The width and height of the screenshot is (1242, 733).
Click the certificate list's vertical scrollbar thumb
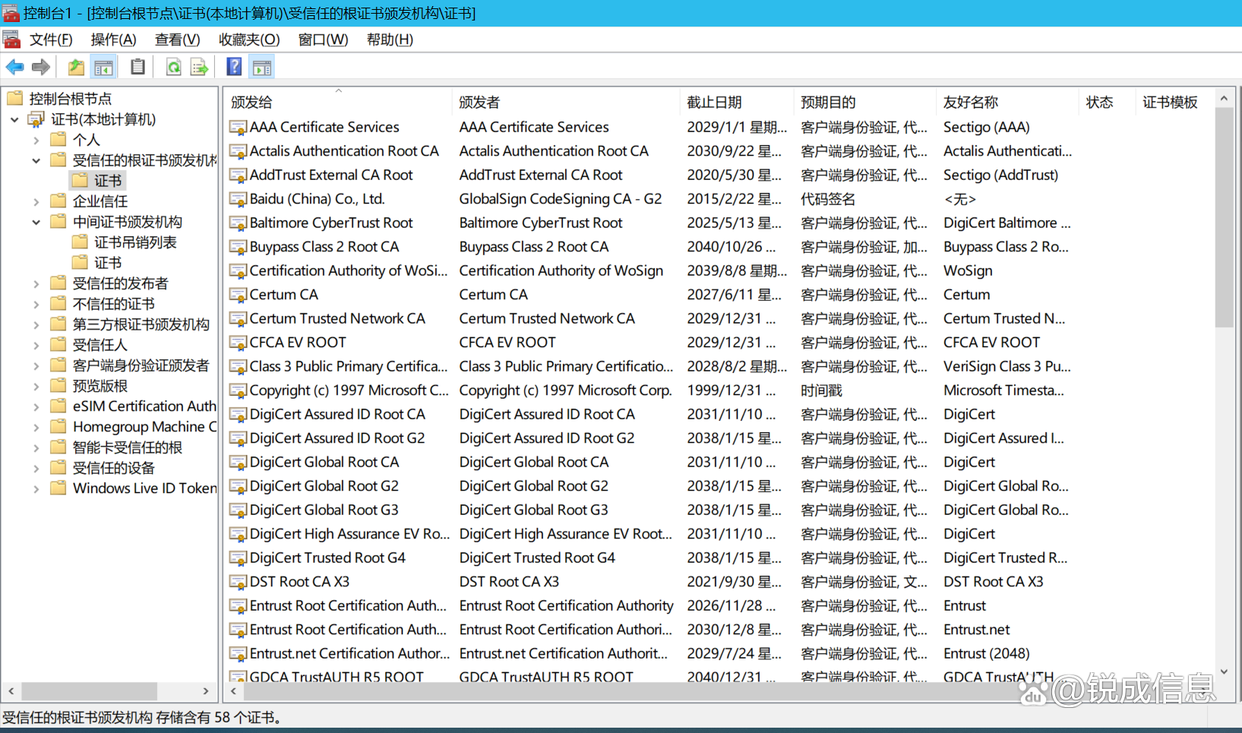click(x=1224, y=217)
